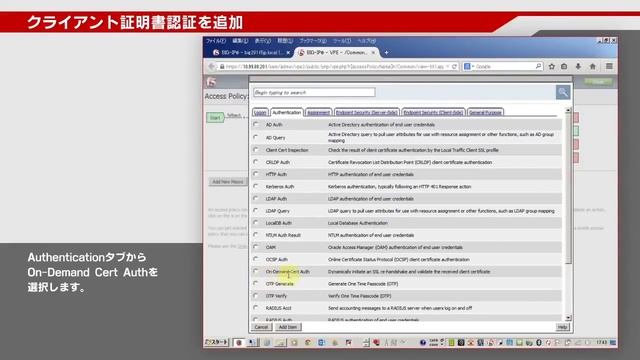The width and height of the screenshot is (640, 360).
Task: Select the OTP Verify radio button
Action: click(x=256, y=295)
